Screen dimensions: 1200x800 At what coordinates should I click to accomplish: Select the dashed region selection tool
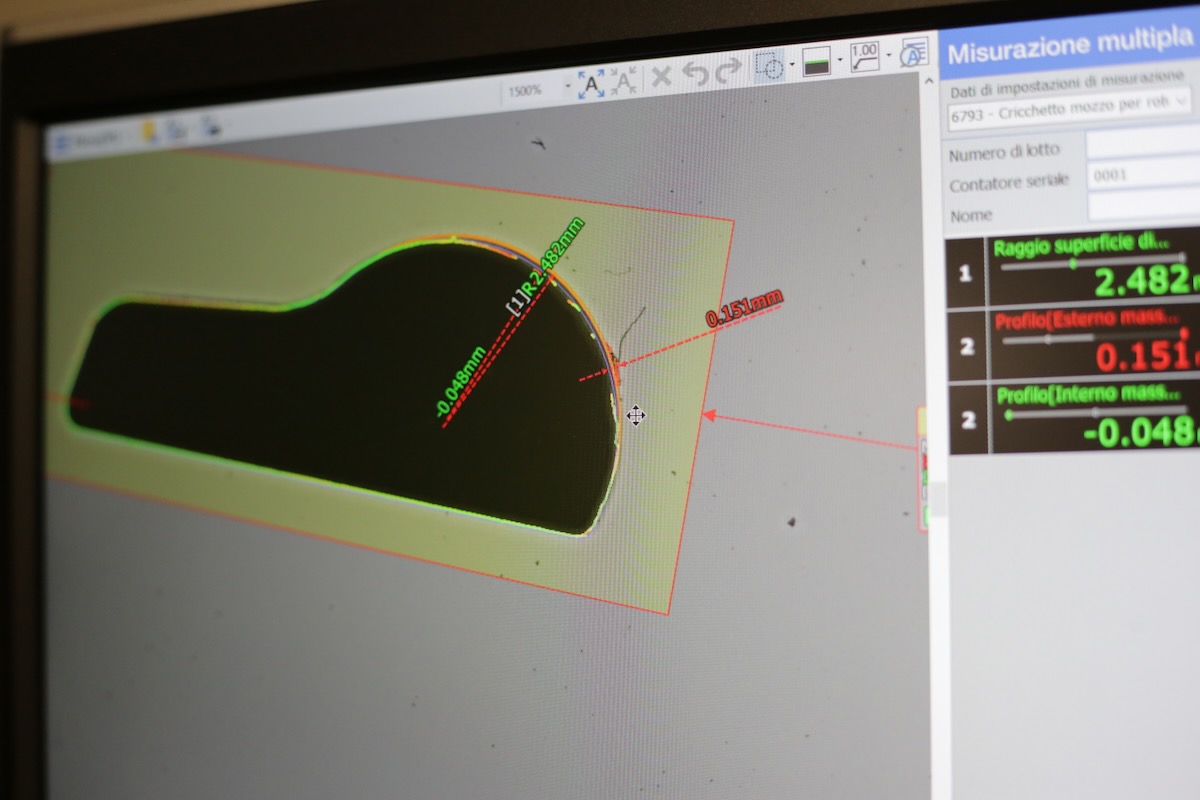(769, 66)
